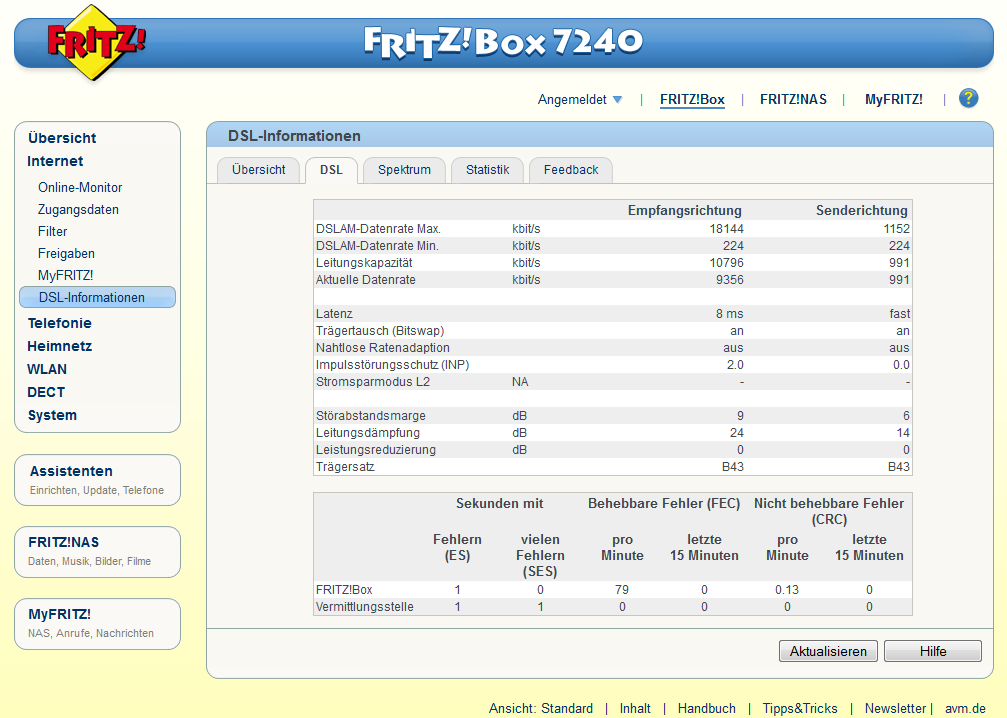1007x718 pixels.
Task: Switch to the Übersicht tab in DSL-Informationen
Action: click(x=258, y=170)
